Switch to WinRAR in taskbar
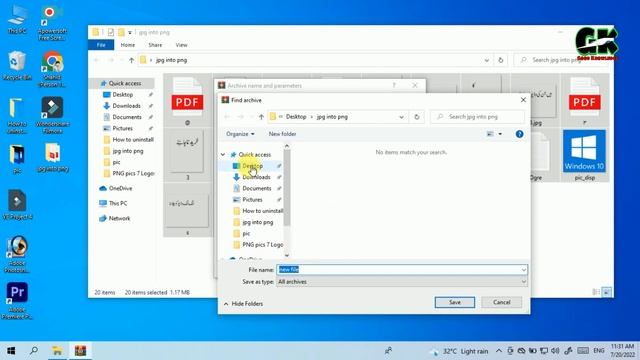 (80, 351)
